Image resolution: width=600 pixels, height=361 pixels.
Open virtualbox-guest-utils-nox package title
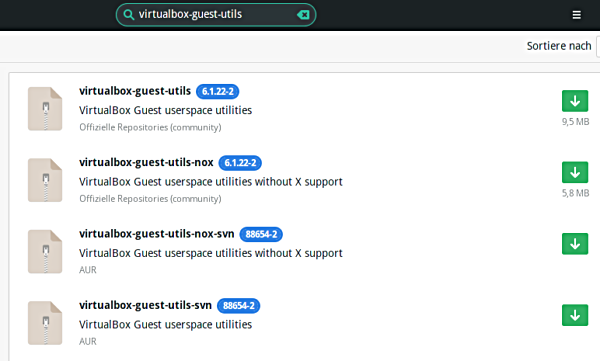[146, 162]
